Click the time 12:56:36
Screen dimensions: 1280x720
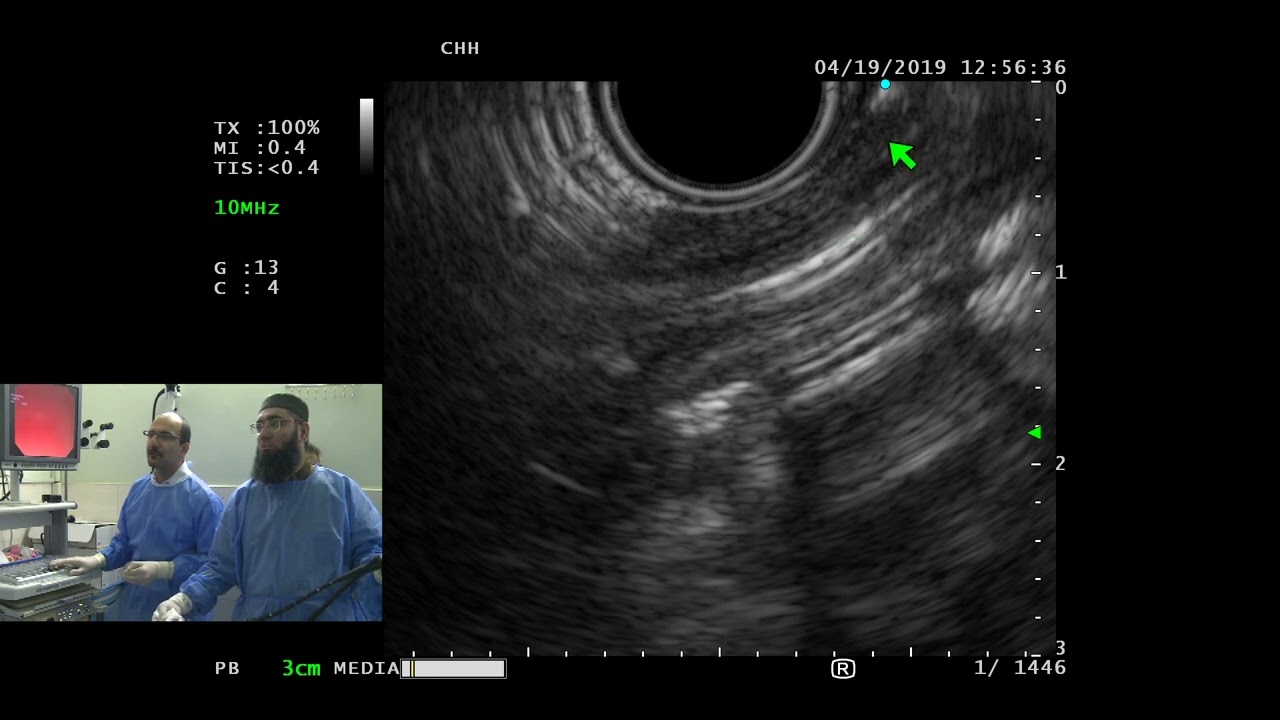tap(1014, 68)
